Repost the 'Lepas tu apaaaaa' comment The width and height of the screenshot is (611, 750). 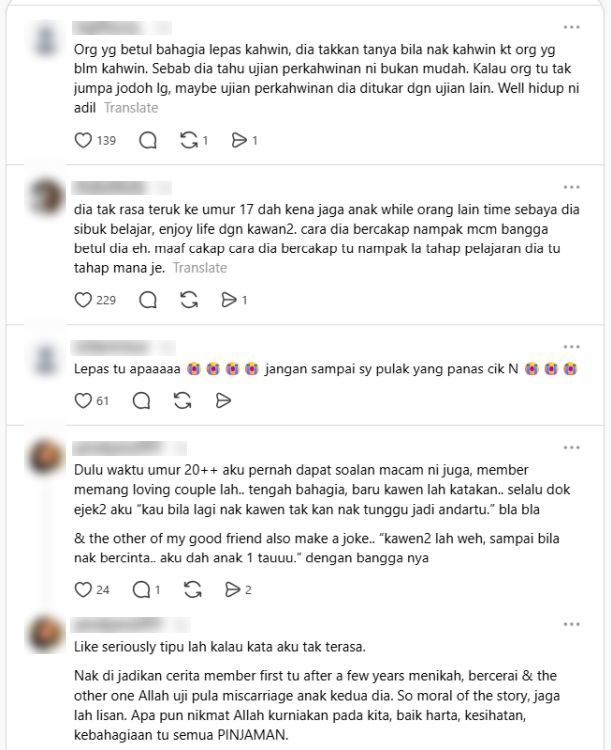(x=183, y=400)
